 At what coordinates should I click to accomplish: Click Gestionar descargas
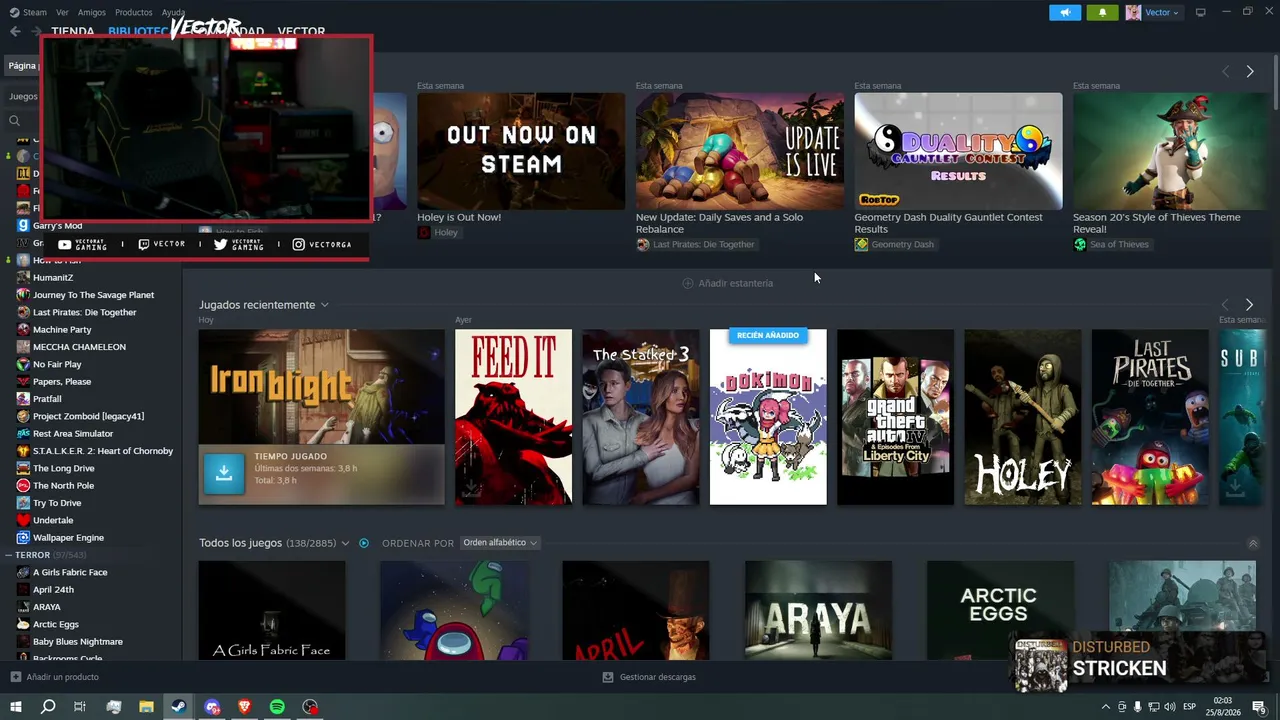(x=658, y=677)
